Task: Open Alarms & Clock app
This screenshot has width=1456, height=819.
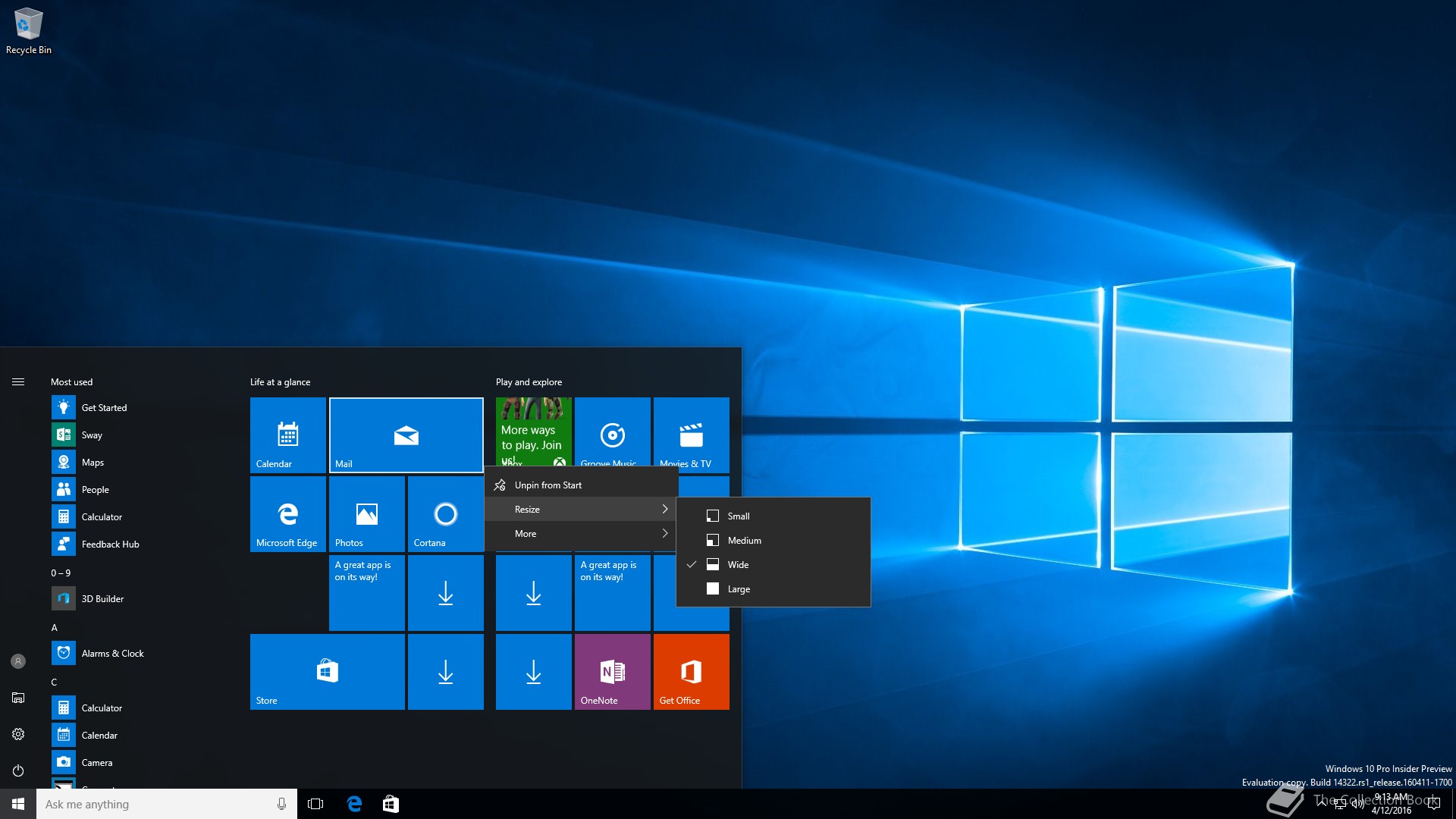Action: pos(139,654)
